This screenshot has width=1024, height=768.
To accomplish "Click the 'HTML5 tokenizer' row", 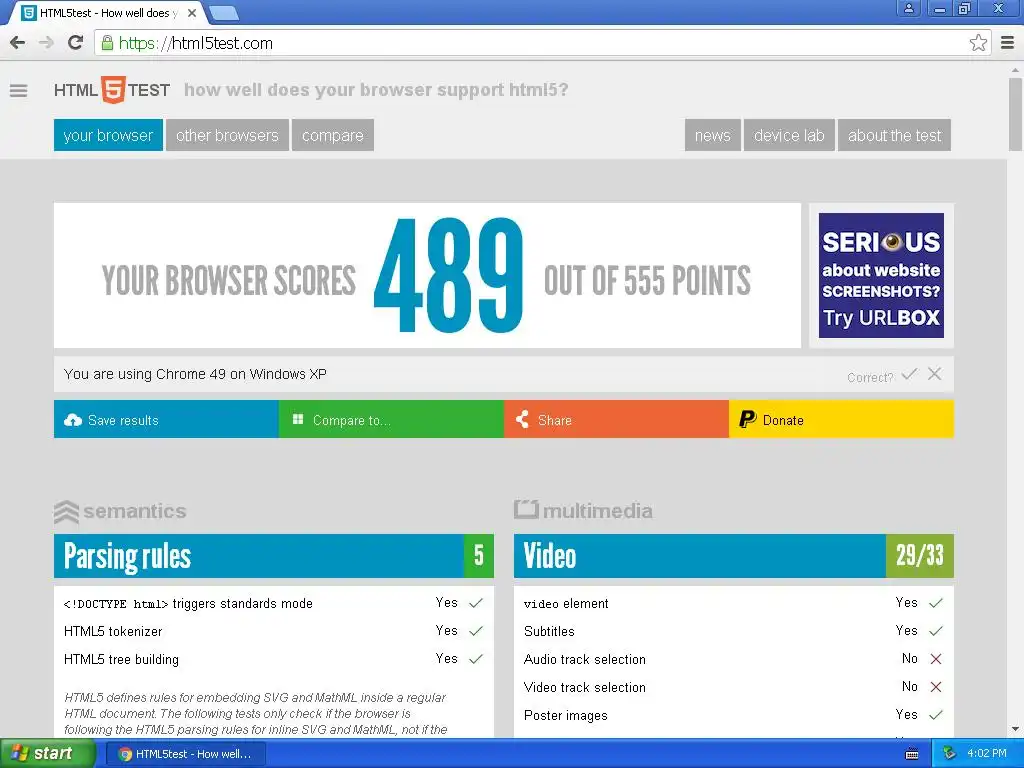I will tap(274, 632).
